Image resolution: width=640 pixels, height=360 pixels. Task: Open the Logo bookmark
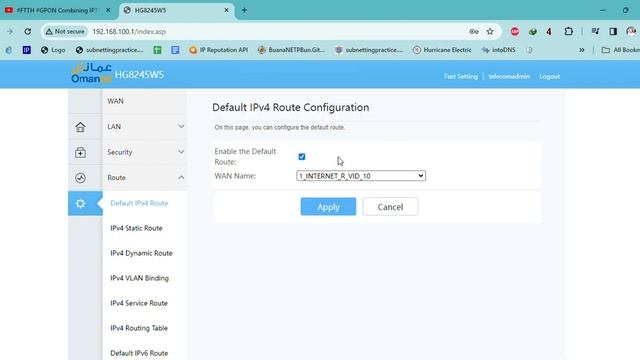[x=53, y=50]
